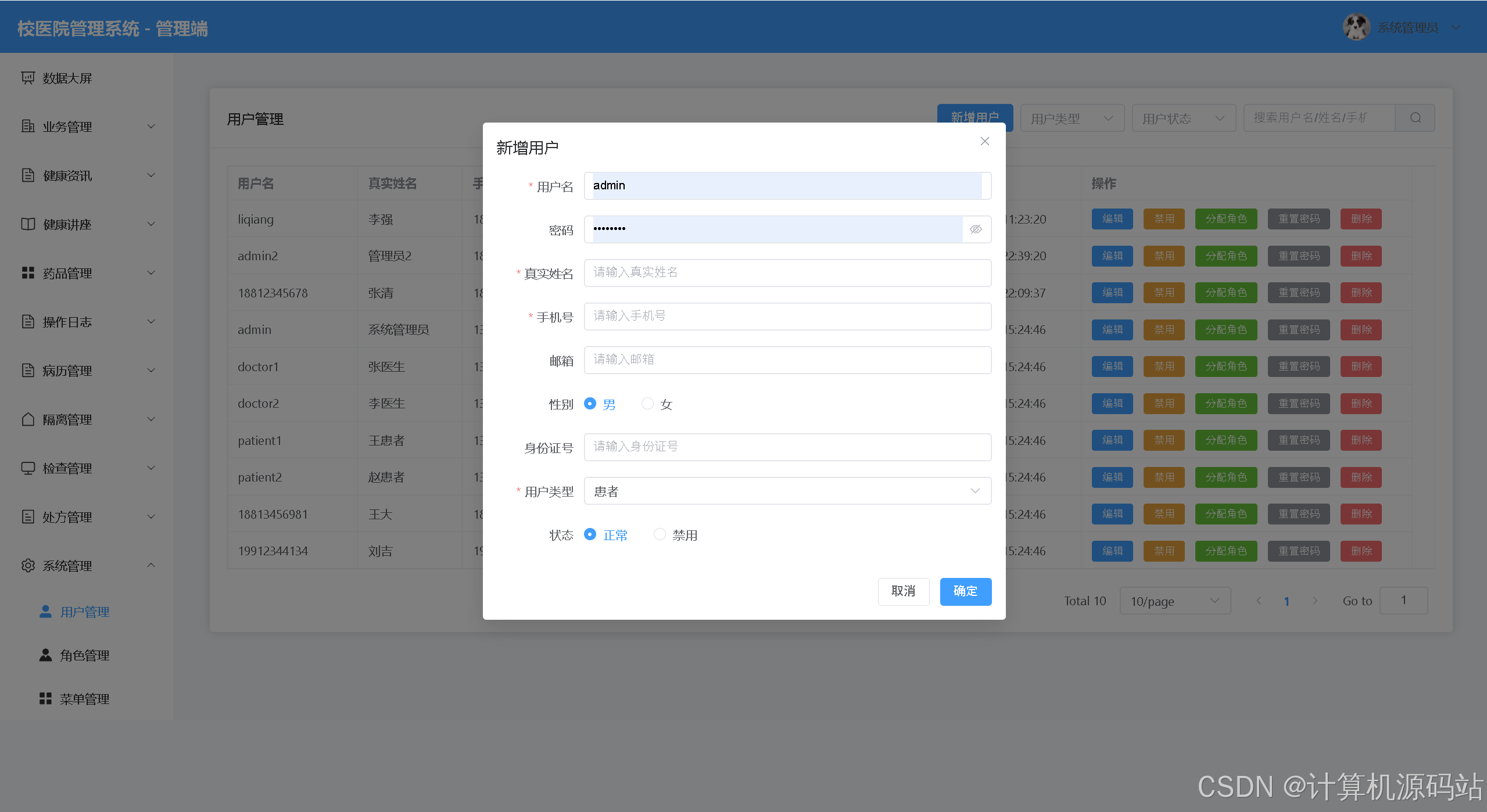Go to previous page arrow
The height and width of the screenshot is (812, 1487).
point(1259,601)
